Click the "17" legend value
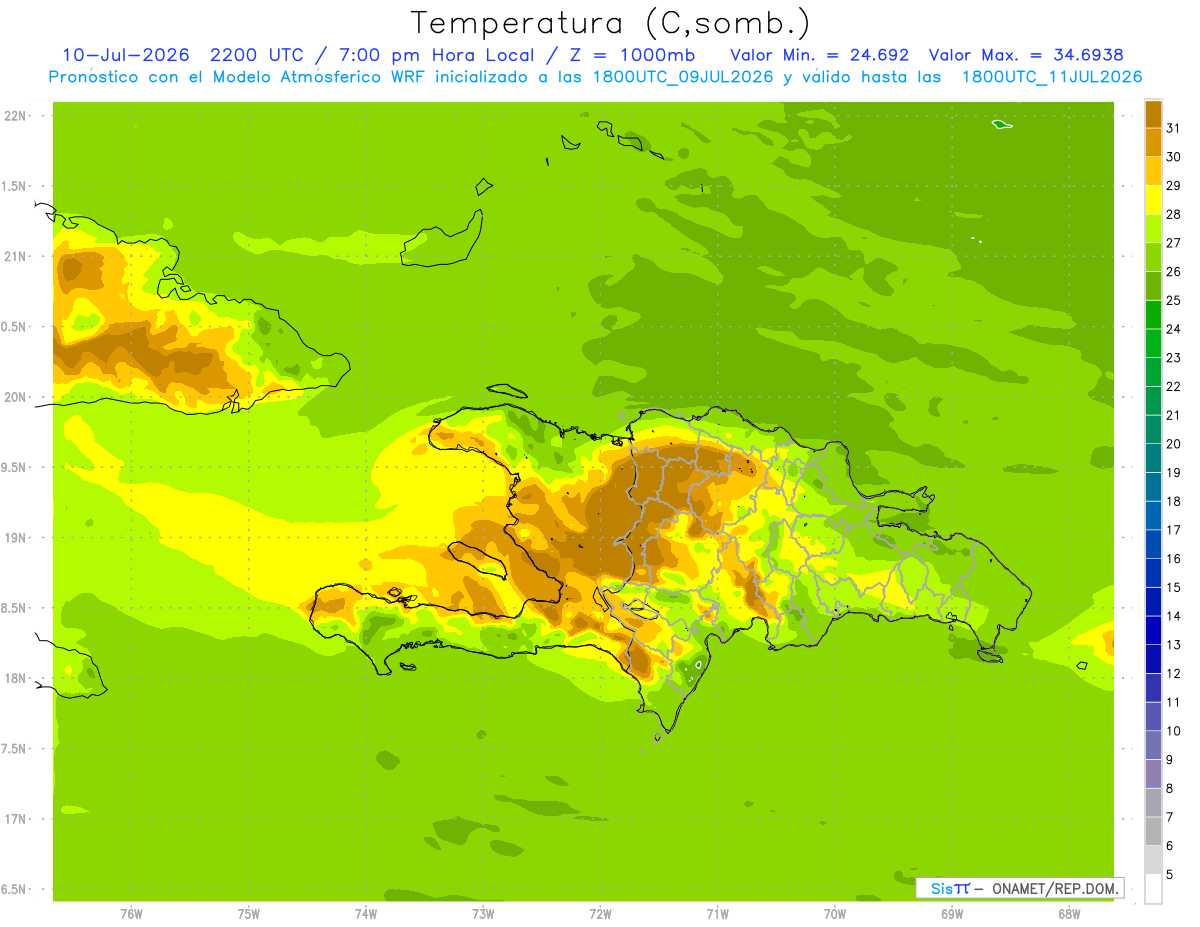This screenshot has width=1200, height=927. pyautogui.click(x=1174, y=530)
